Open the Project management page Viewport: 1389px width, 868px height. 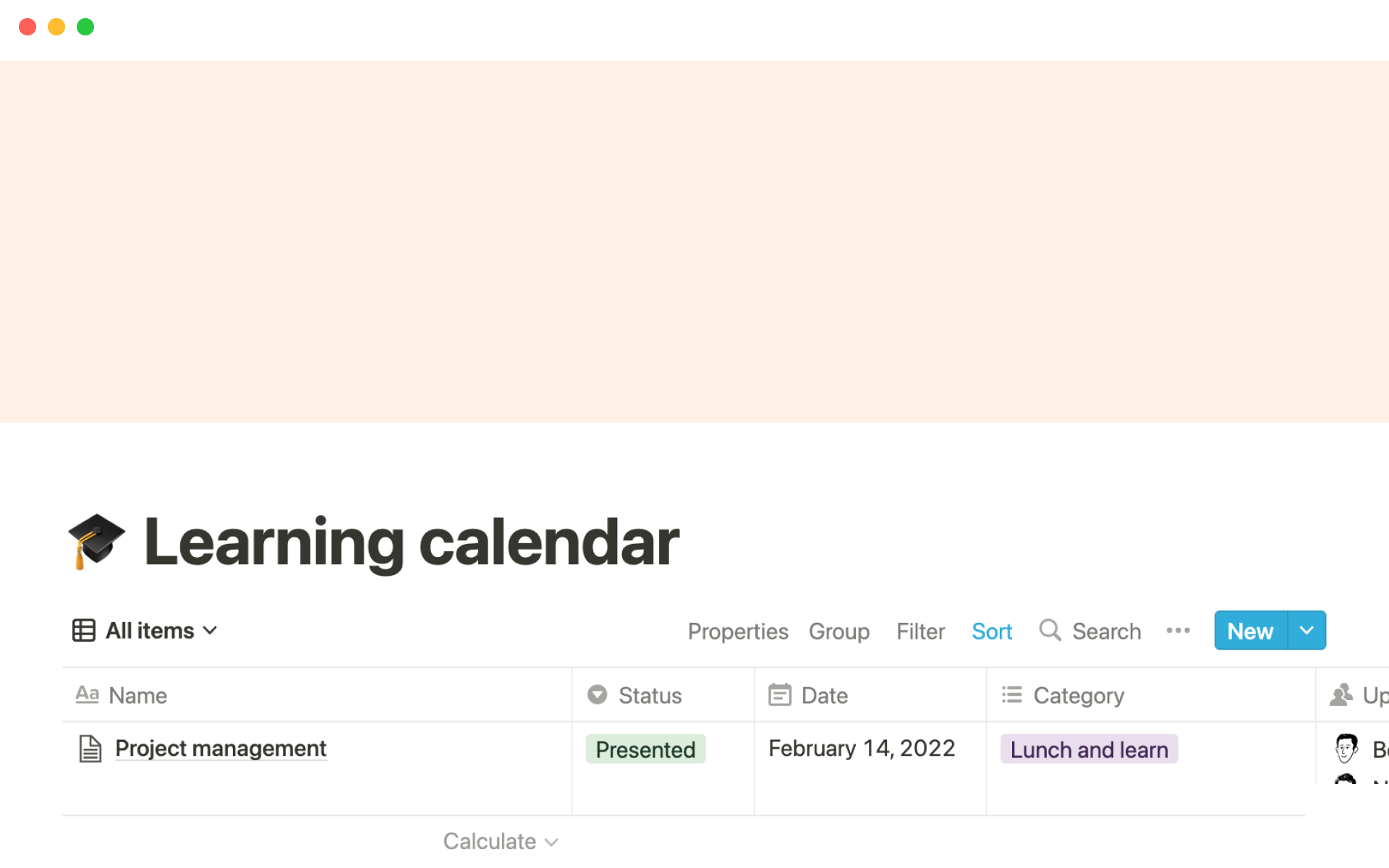click(x=221, y=748)
